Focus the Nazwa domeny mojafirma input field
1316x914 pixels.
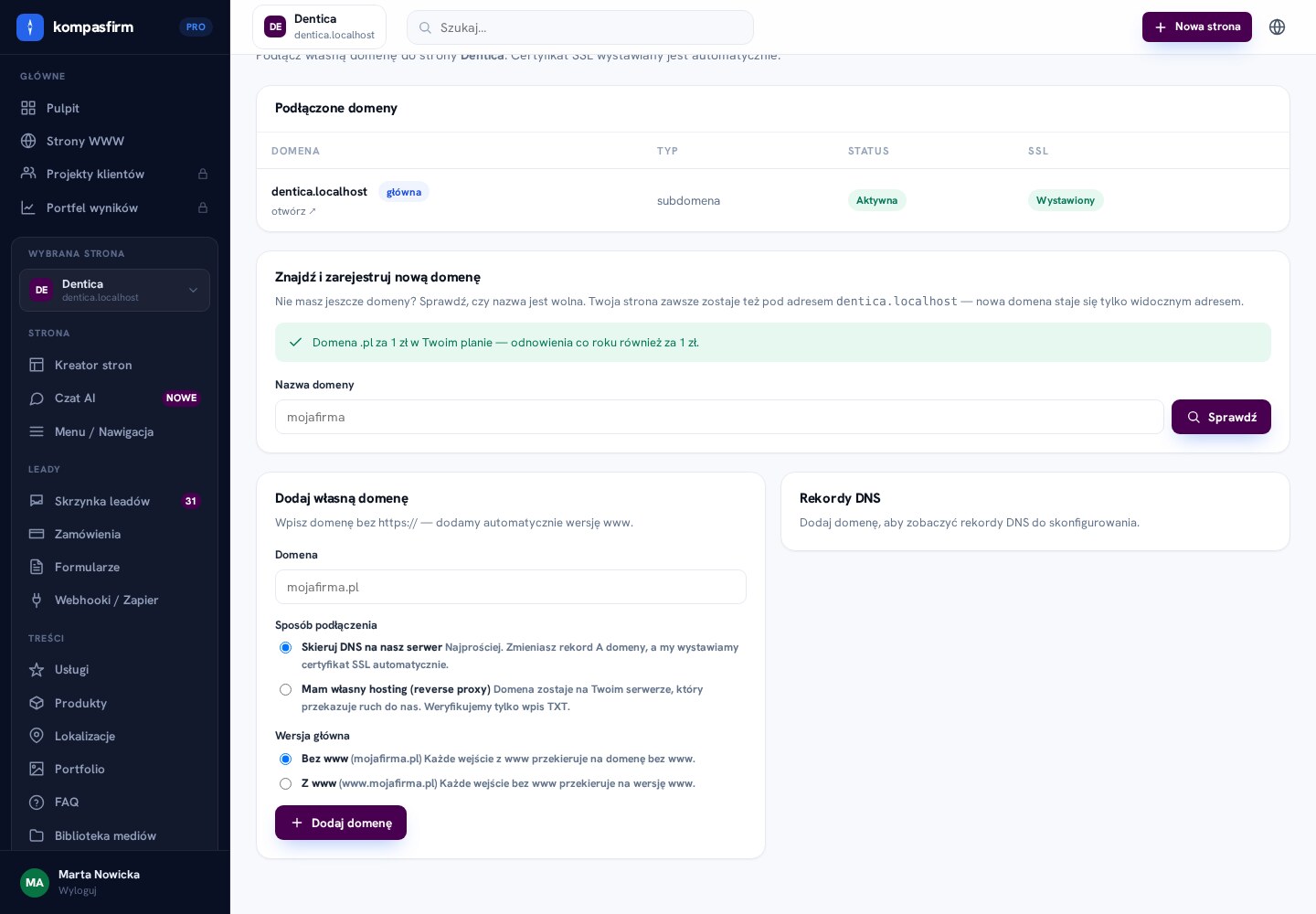(x=719, y=417)
